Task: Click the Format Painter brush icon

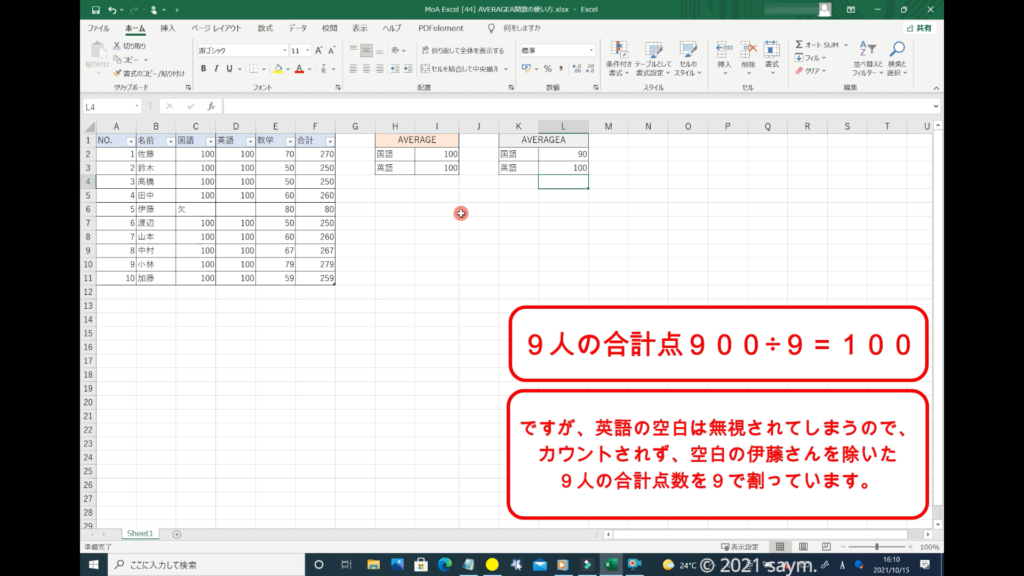Action: [x=117, y=73]
